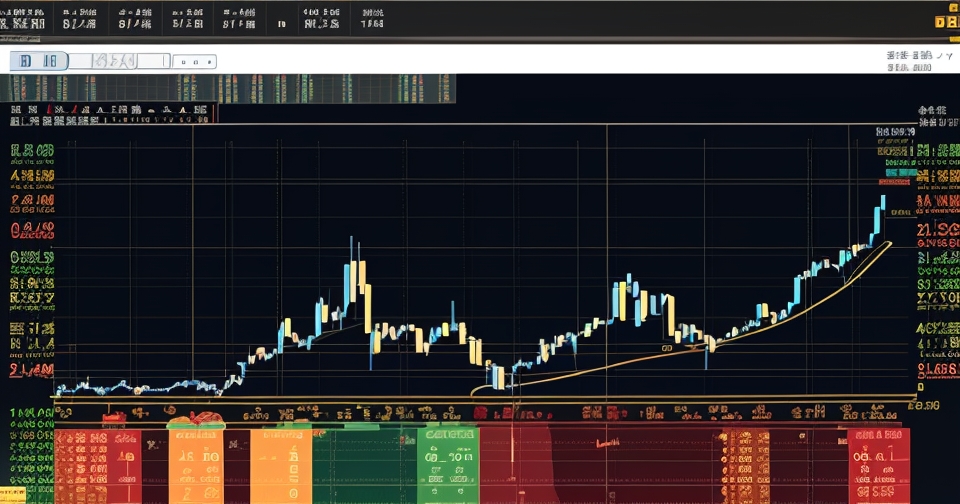This screenshot has width=960, height=504.
Task: Switch to the second grey tab in white toolbar
Action: pos(117,61)
